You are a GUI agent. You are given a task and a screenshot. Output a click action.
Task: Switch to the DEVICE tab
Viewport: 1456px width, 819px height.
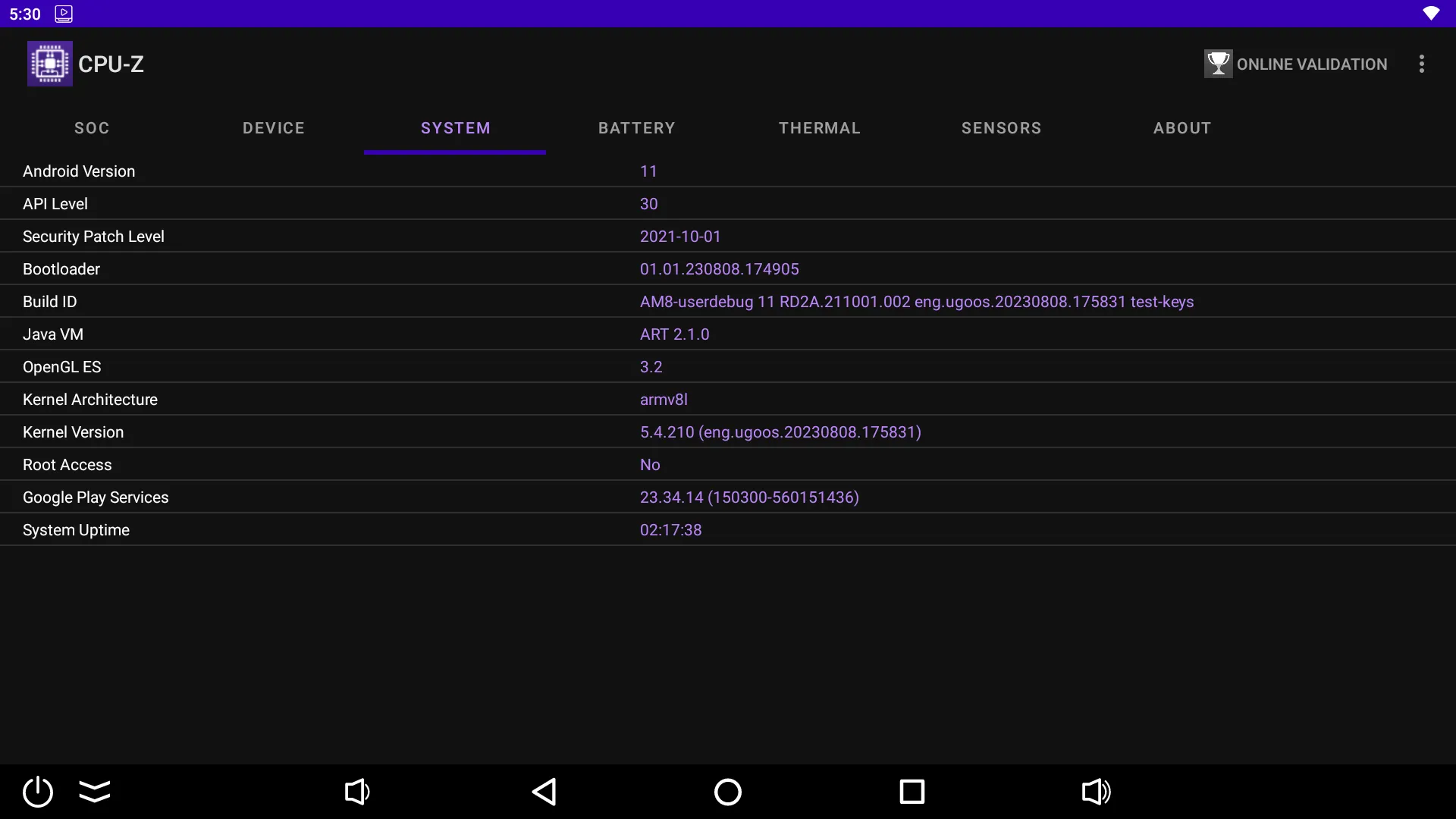pos(274,128)
